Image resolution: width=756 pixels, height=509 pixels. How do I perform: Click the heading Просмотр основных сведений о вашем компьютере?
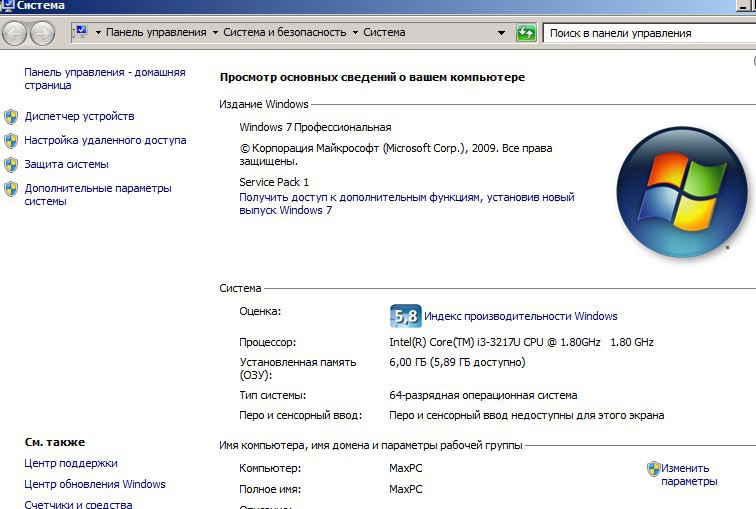(x=372, y=77)
